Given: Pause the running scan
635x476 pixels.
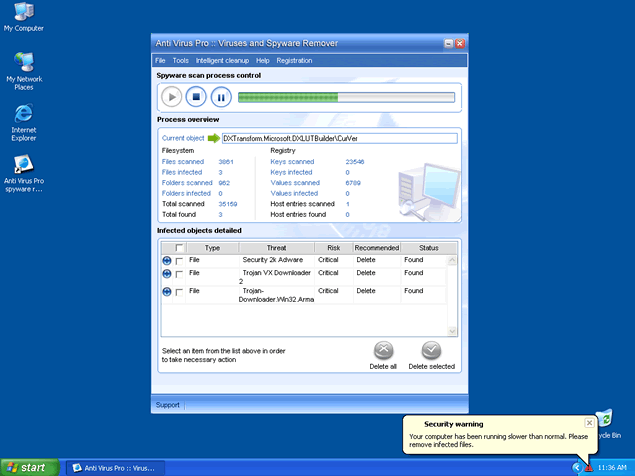Looking at the screenshot, I should click(x=221, y=97).
